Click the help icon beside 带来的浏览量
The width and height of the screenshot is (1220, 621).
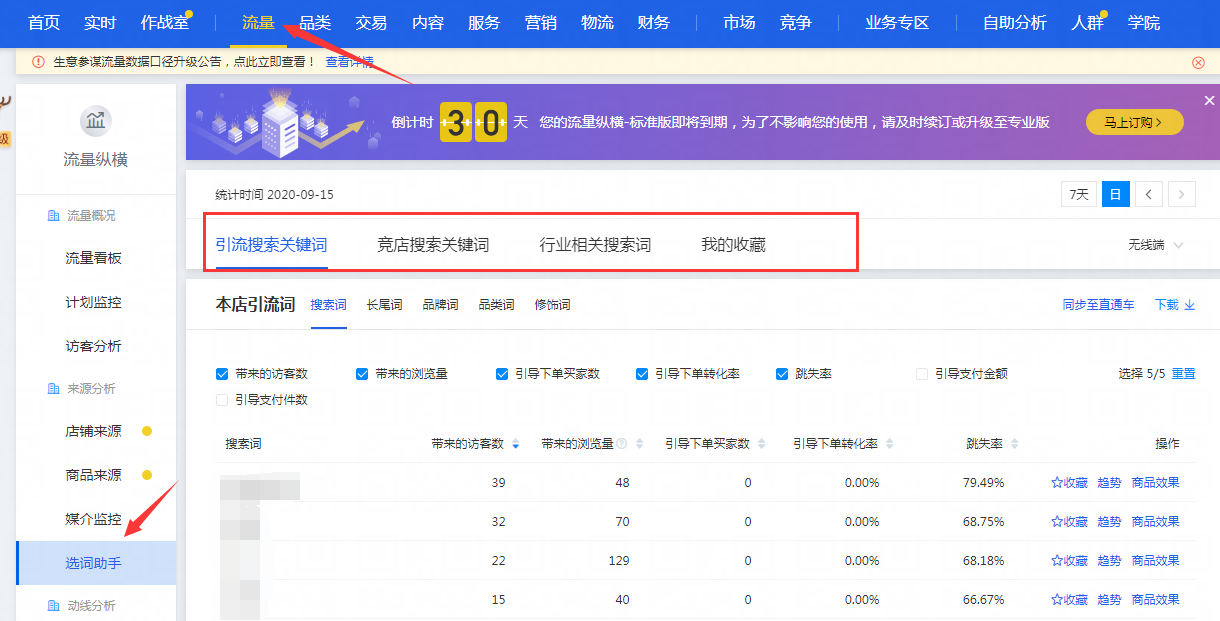[622, 444]
